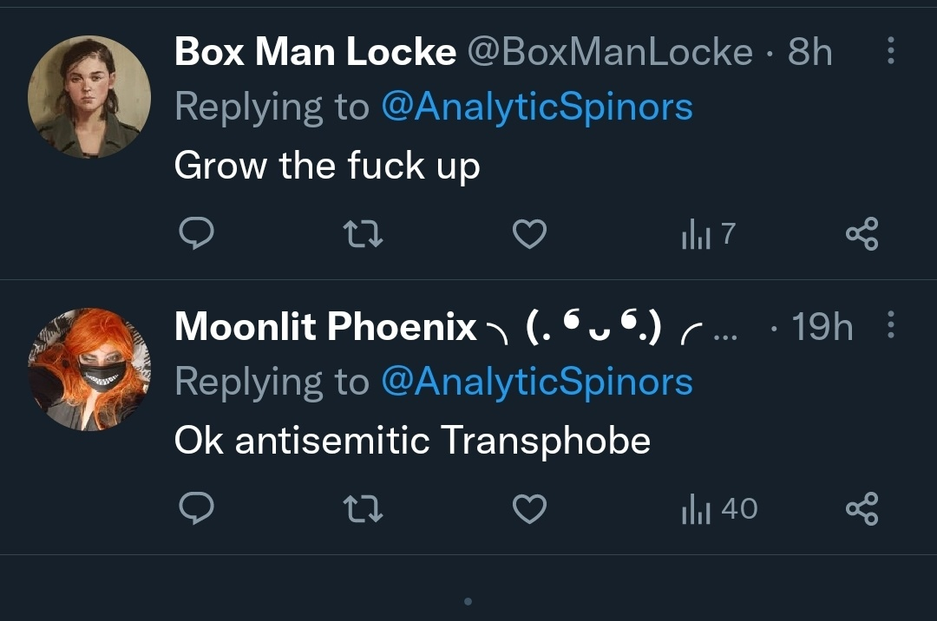Like the "Grow the fuck up" tweet
The width and height of the screenshot is (937, 621).
529,234
